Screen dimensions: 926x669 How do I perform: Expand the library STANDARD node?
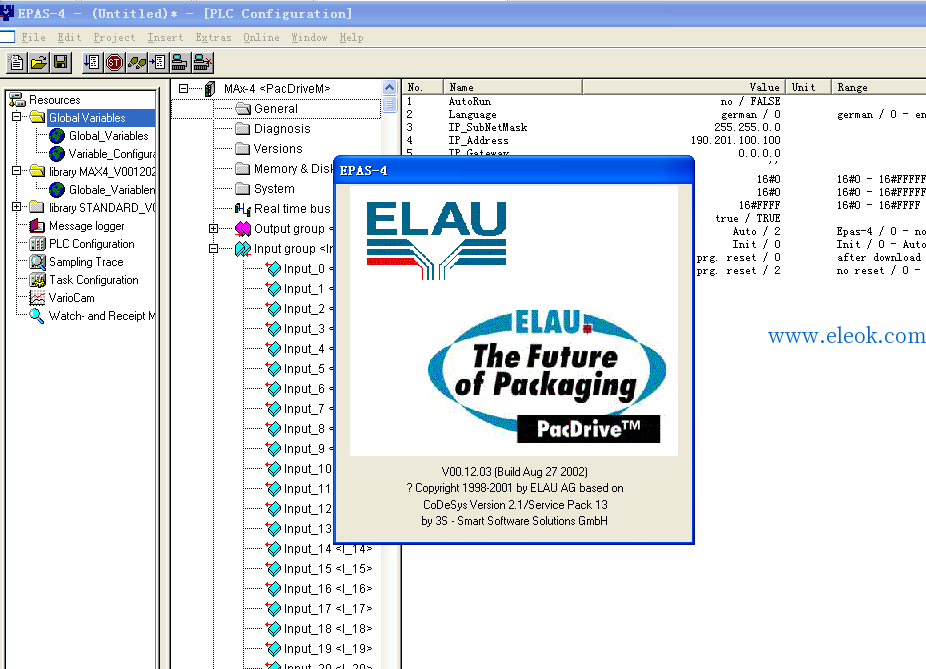17,207
